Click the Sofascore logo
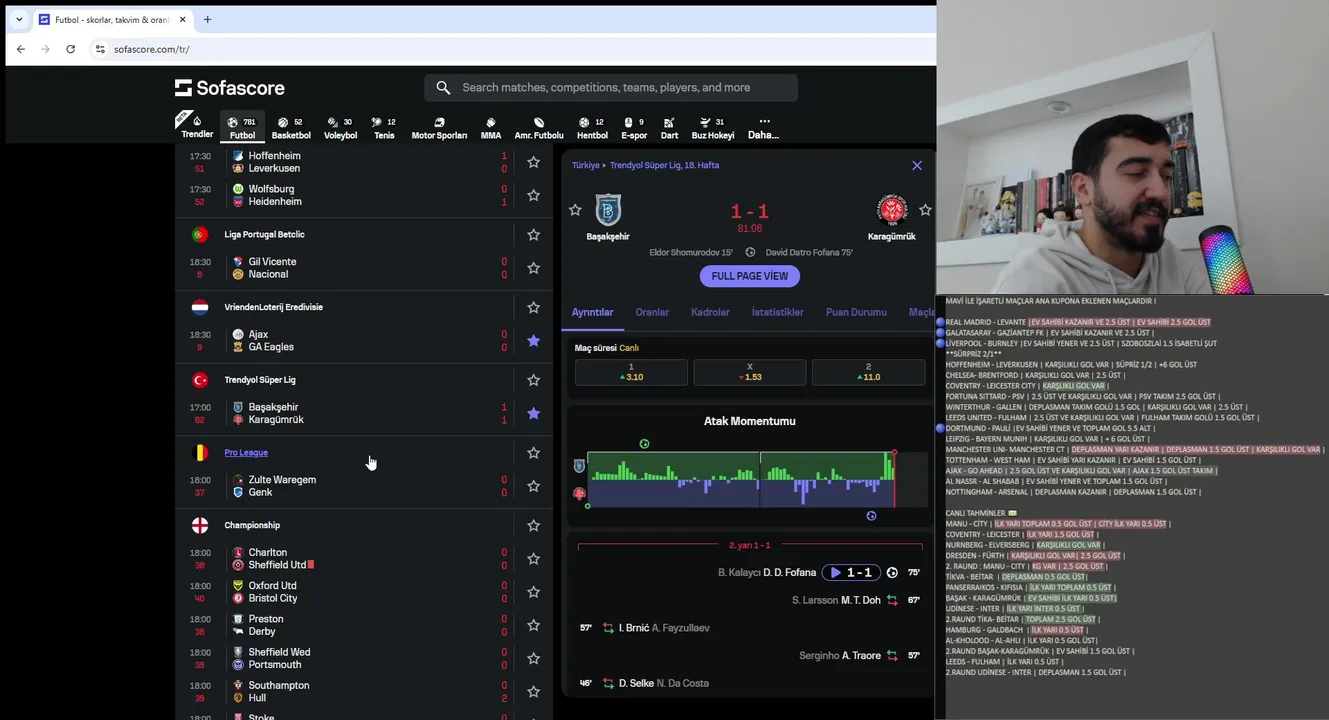Image resolution: width=1329 pixels, height=720 pixels. (x=230, y=88)
